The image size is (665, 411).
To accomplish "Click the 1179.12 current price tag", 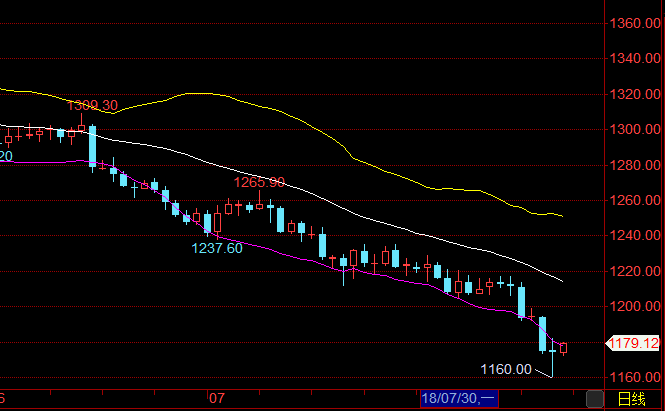I will [x=633, y=343].
